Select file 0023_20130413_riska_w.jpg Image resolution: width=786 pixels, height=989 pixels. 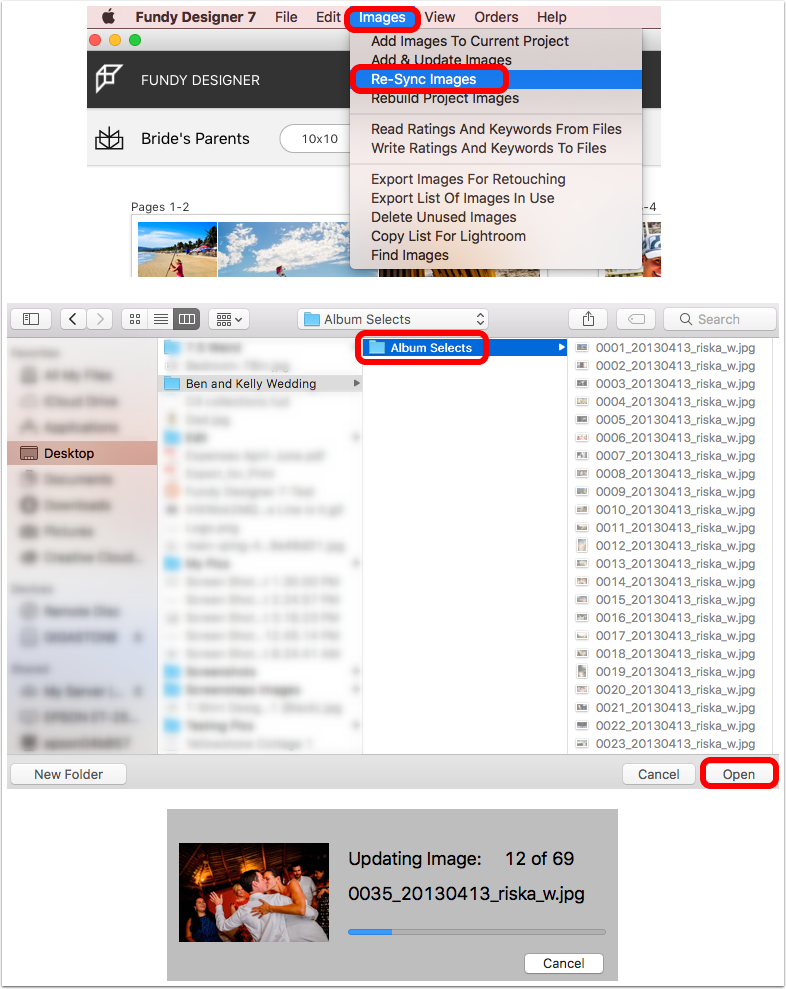tap(675, 744)
